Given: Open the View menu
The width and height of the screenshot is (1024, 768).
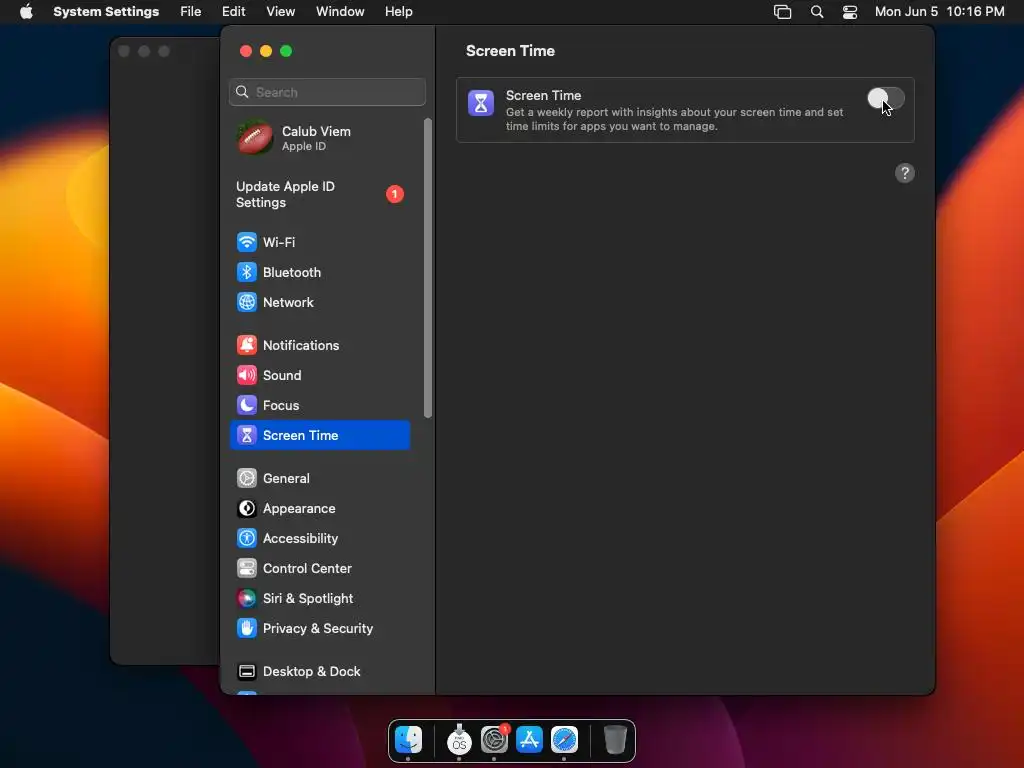Looking at the screenshot, I should [280, 12].
